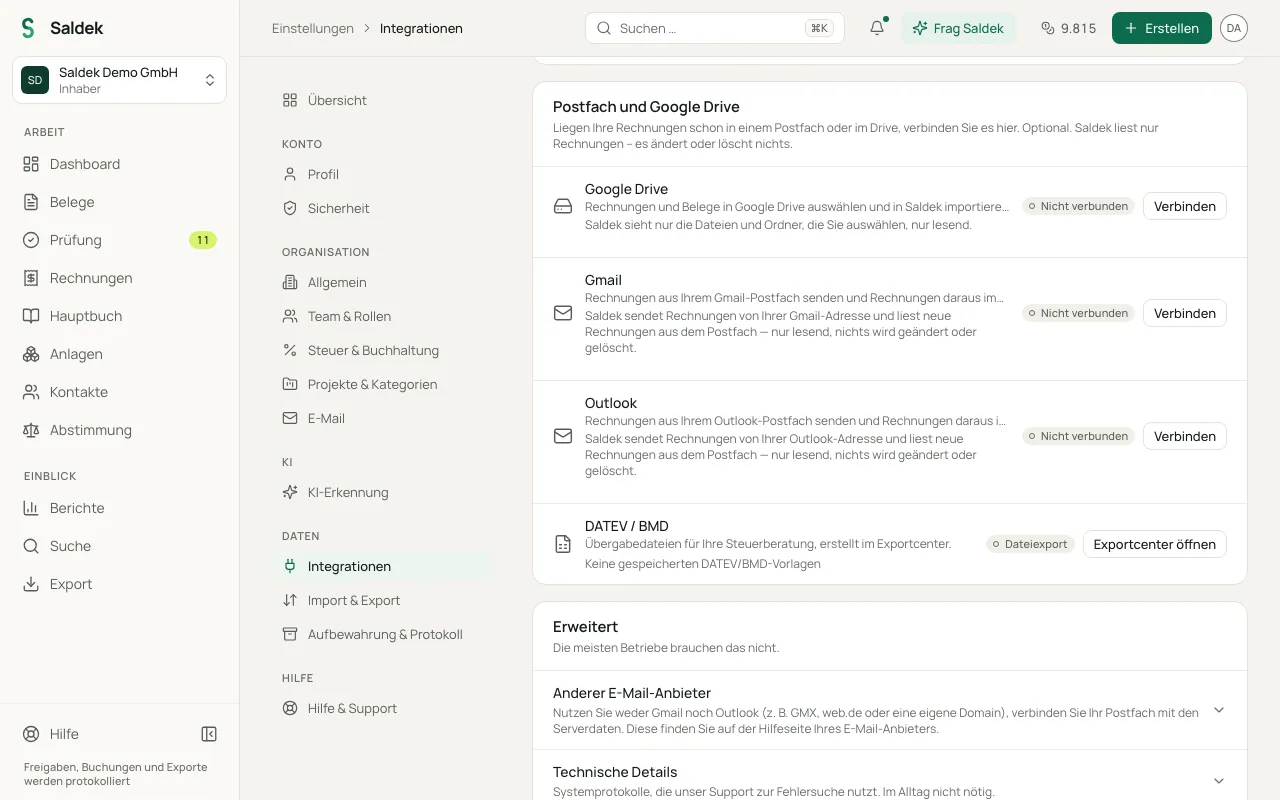Open Abstimmung in sidebar
The width and height of the screenshot is (1280, 800).
coord(120,430)
